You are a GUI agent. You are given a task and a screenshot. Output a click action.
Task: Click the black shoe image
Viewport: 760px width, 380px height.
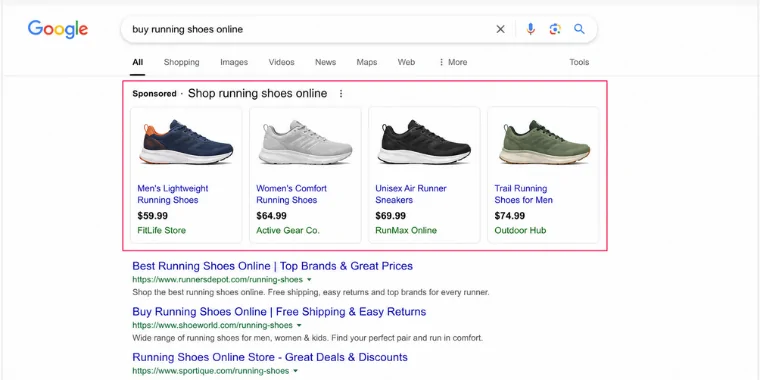(424, 142)
